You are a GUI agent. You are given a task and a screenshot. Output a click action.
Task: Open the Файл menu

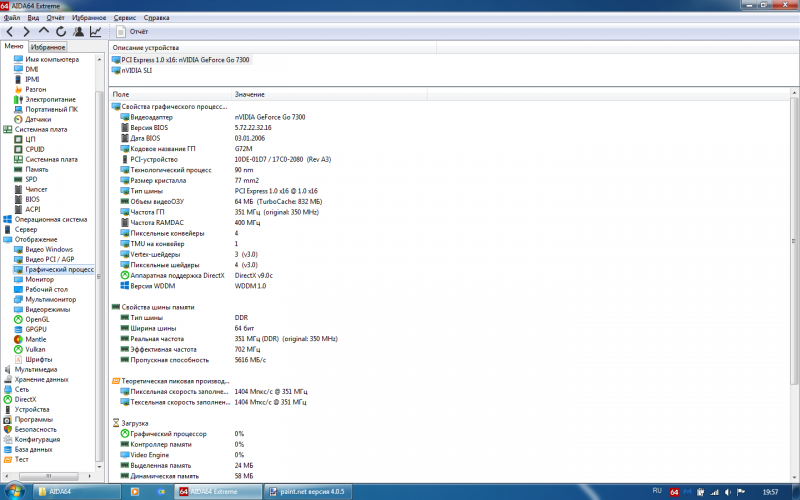(12, 17)
